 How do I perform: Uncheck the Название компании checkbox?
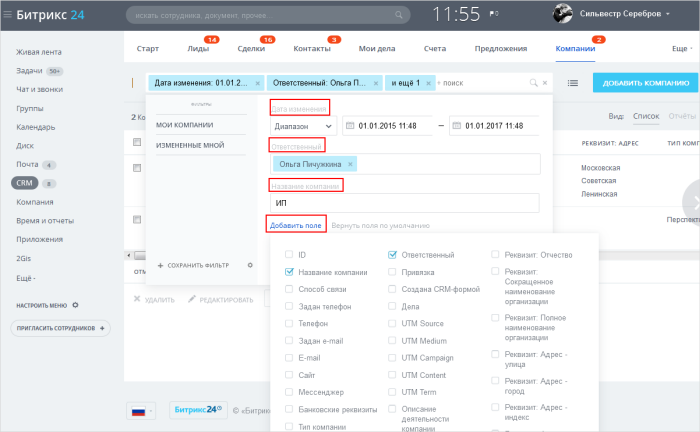coord(289,272)
